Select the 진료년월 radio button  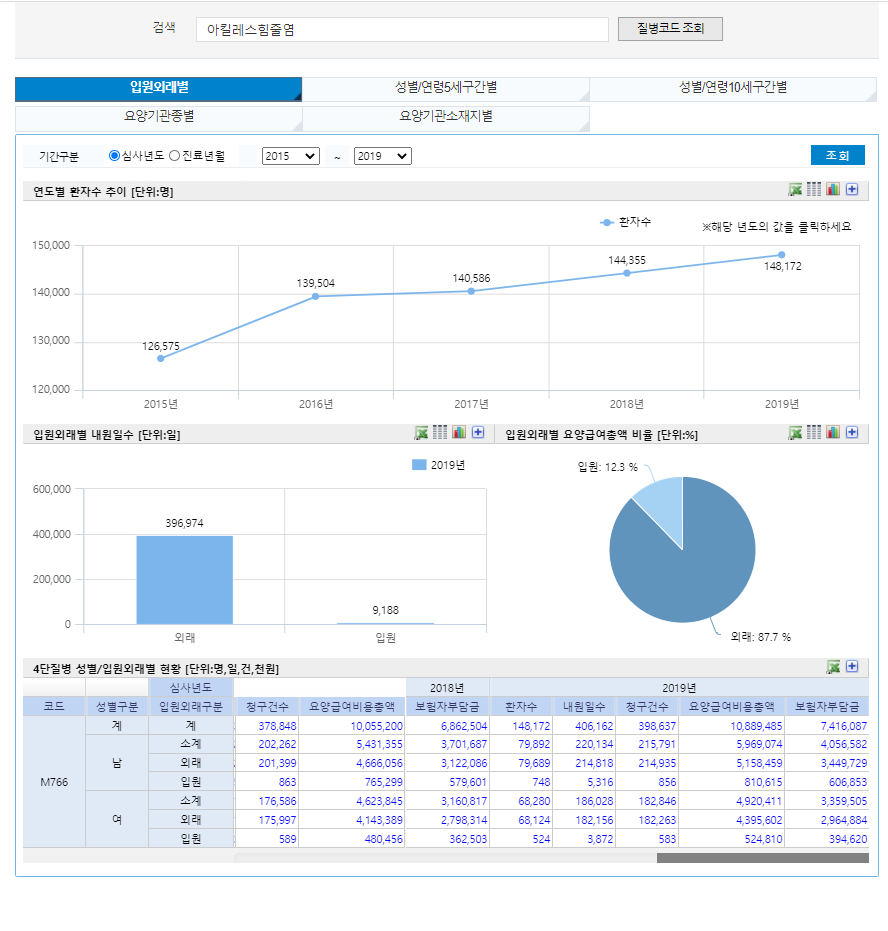pos(175,156)
